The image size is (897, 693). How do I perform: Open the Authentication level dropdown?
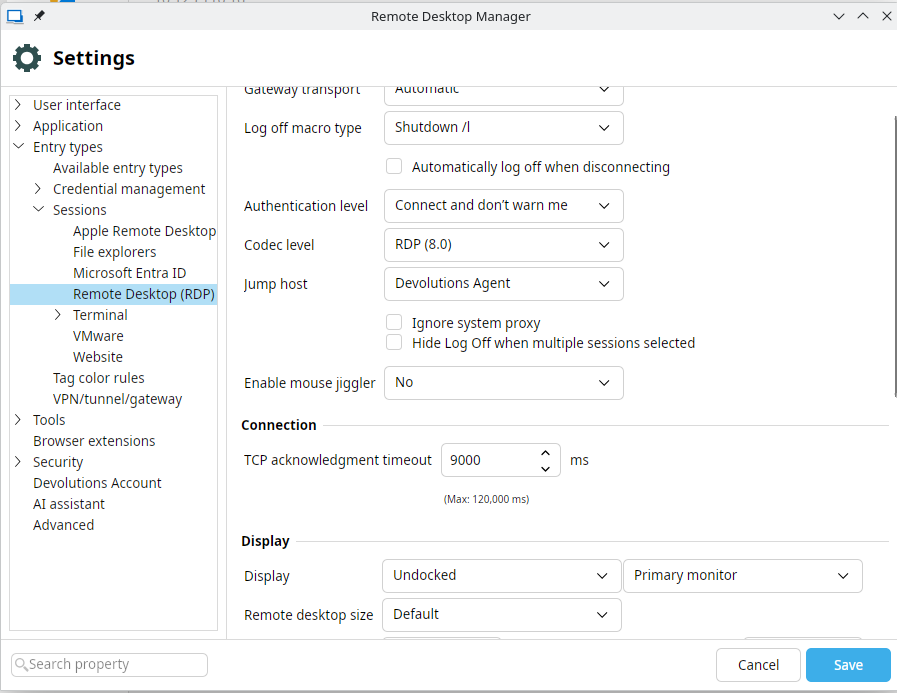pyautogui.click(x=503, y=205)
